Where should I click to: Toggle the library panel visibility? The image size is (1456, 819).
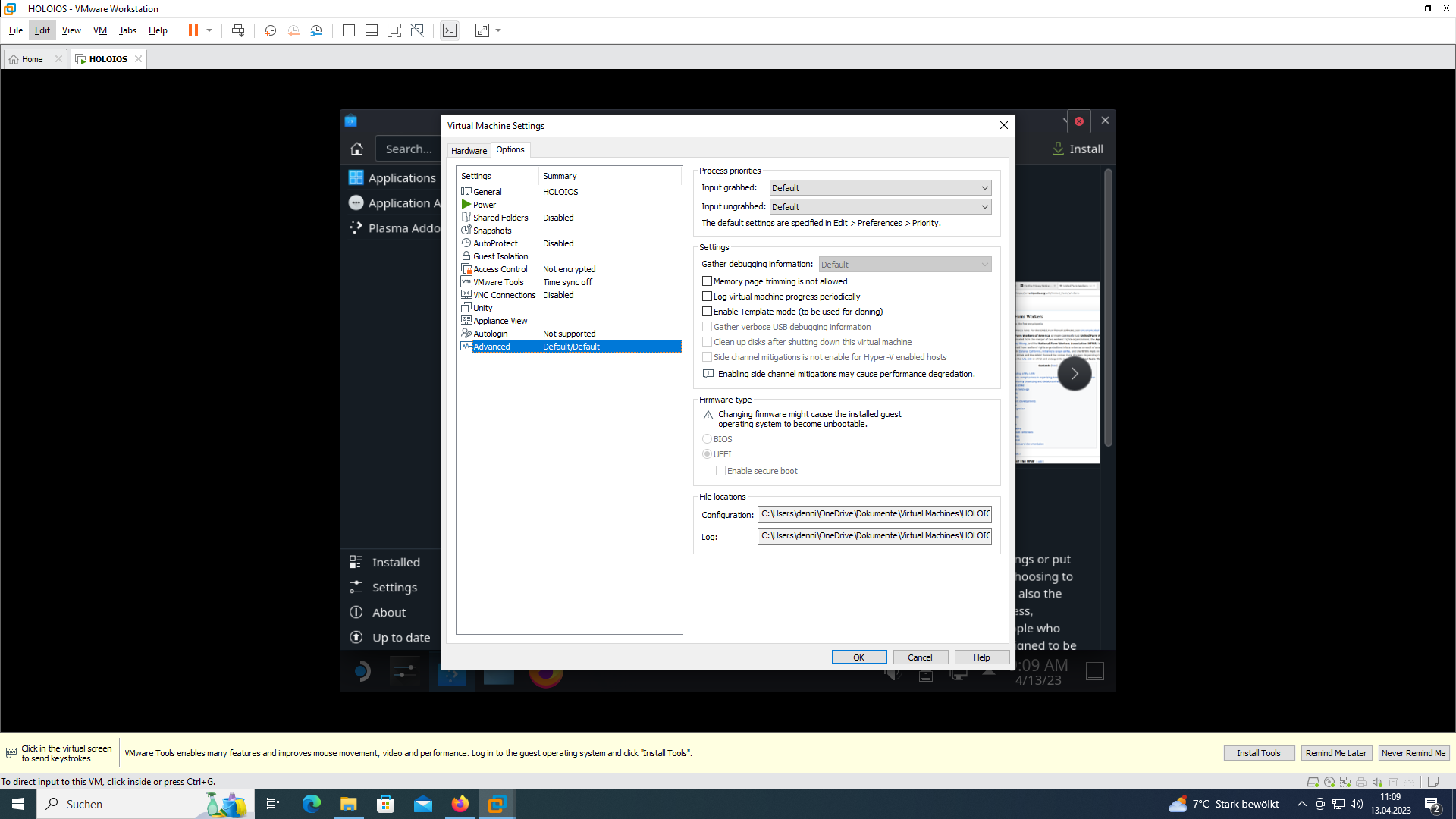click(349, 30)
